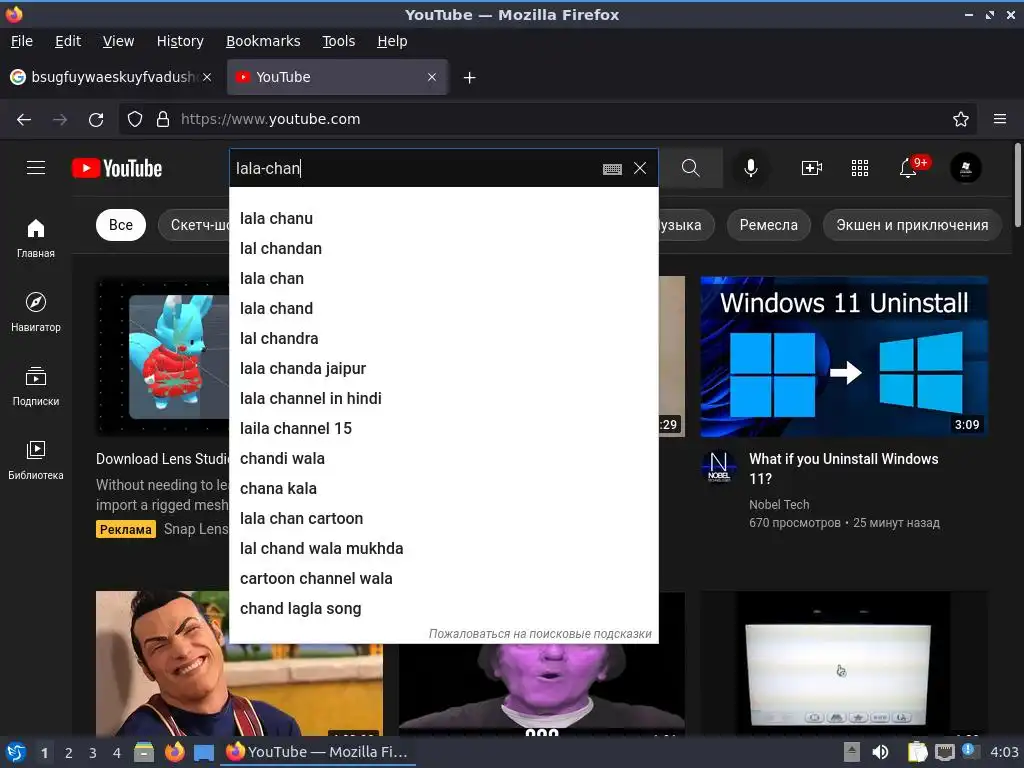
Task: Choose suggestion "lal chand wala mukhda"
Action: [443, 549]
